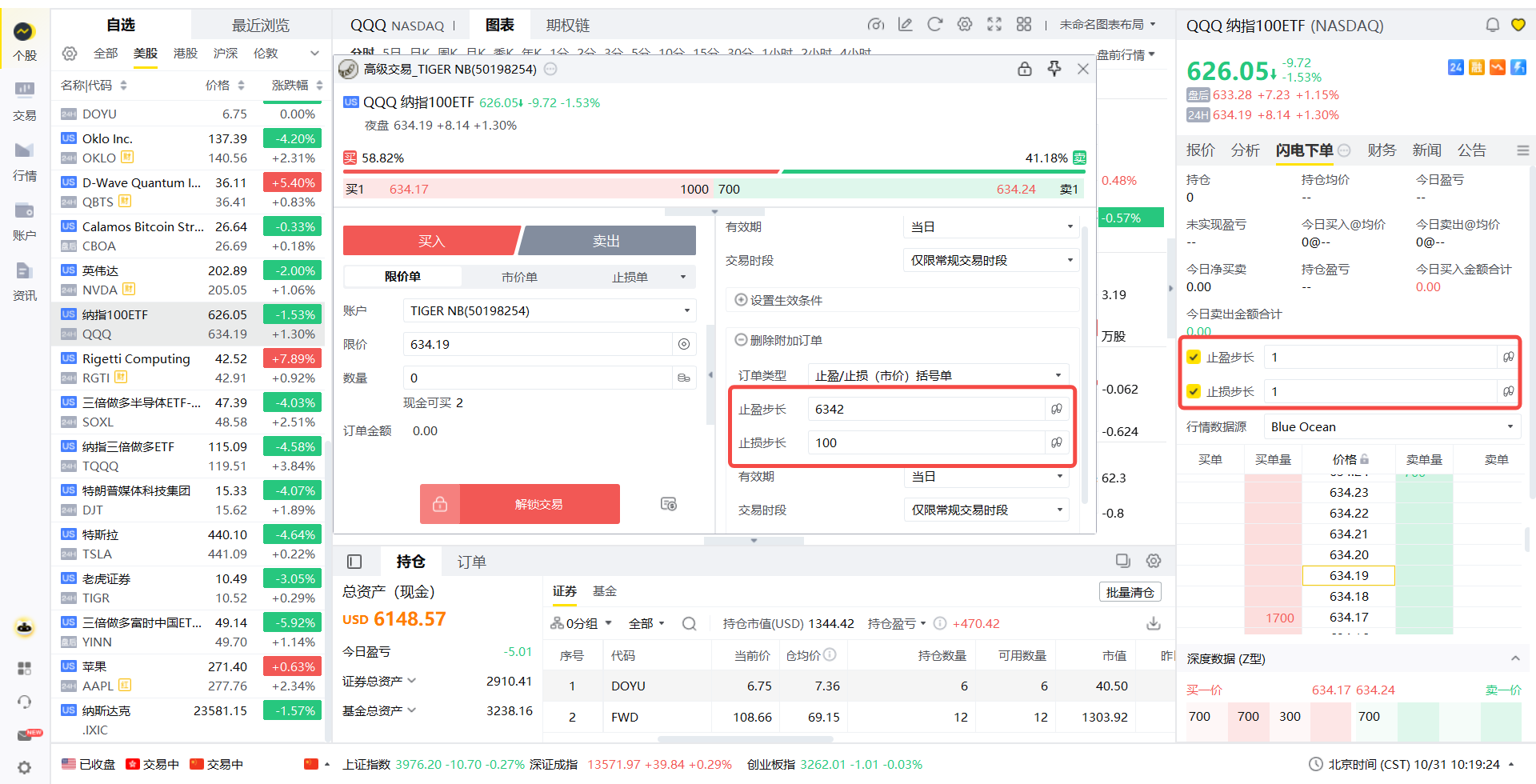Open customer service headset icon
The height and width of the screenshot is (784, 1536).
point(25,702)
